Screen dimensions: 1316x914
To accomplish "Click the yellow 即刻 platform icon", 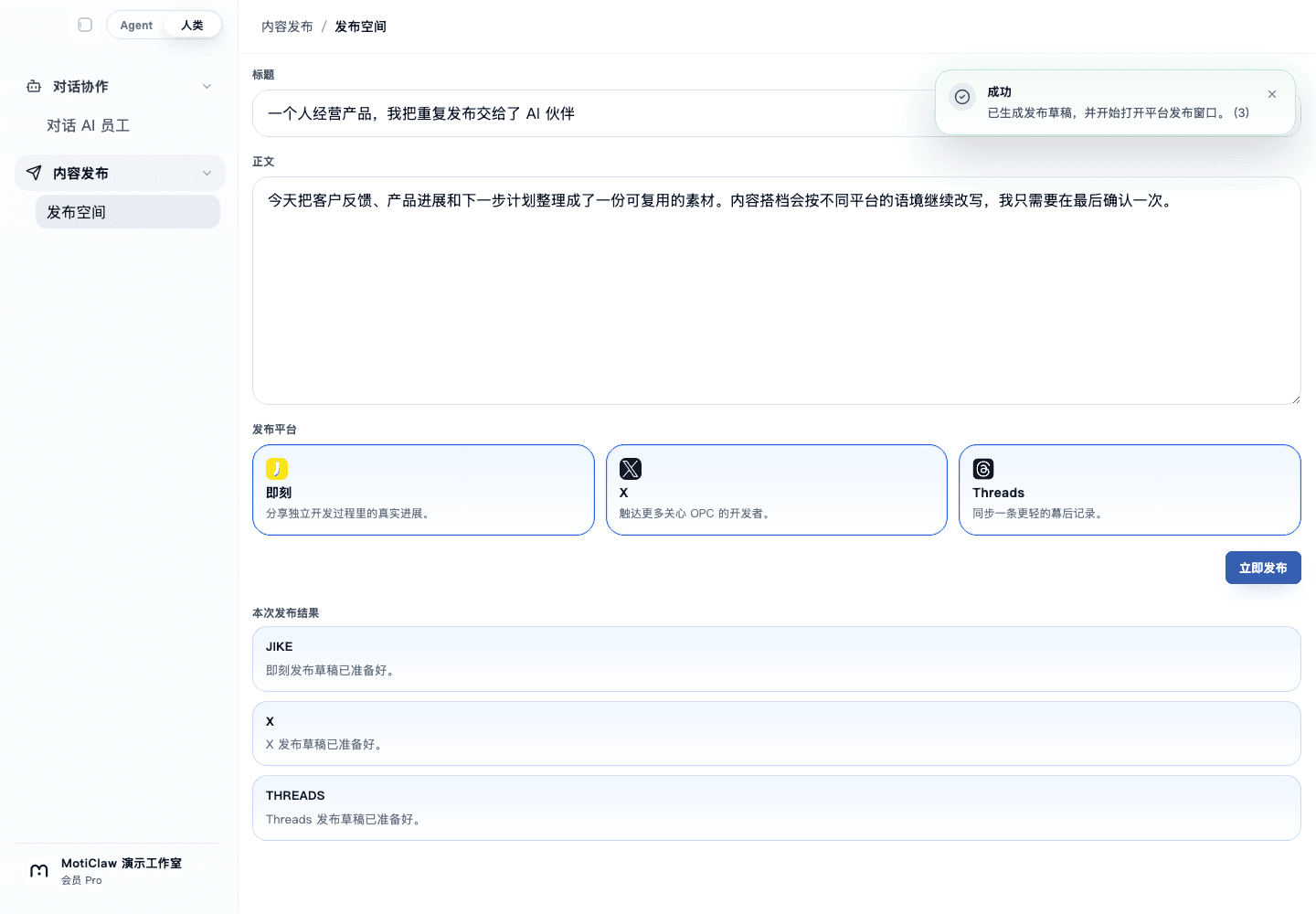I will (x=277, y=469).
